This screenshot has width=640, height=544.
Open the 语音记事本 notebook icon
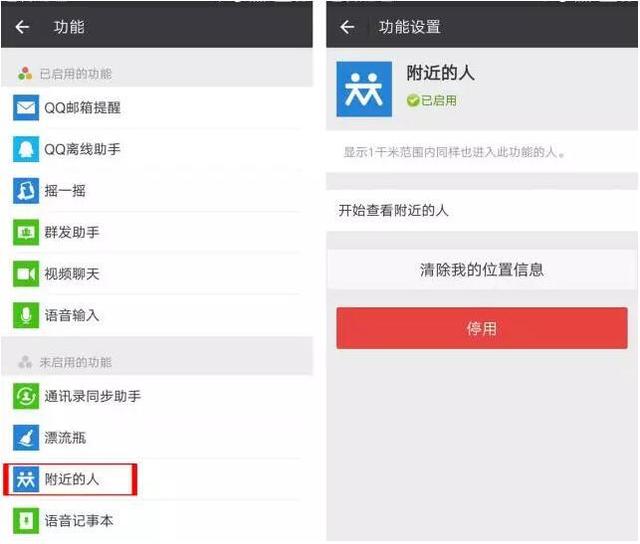click(26, 520)
